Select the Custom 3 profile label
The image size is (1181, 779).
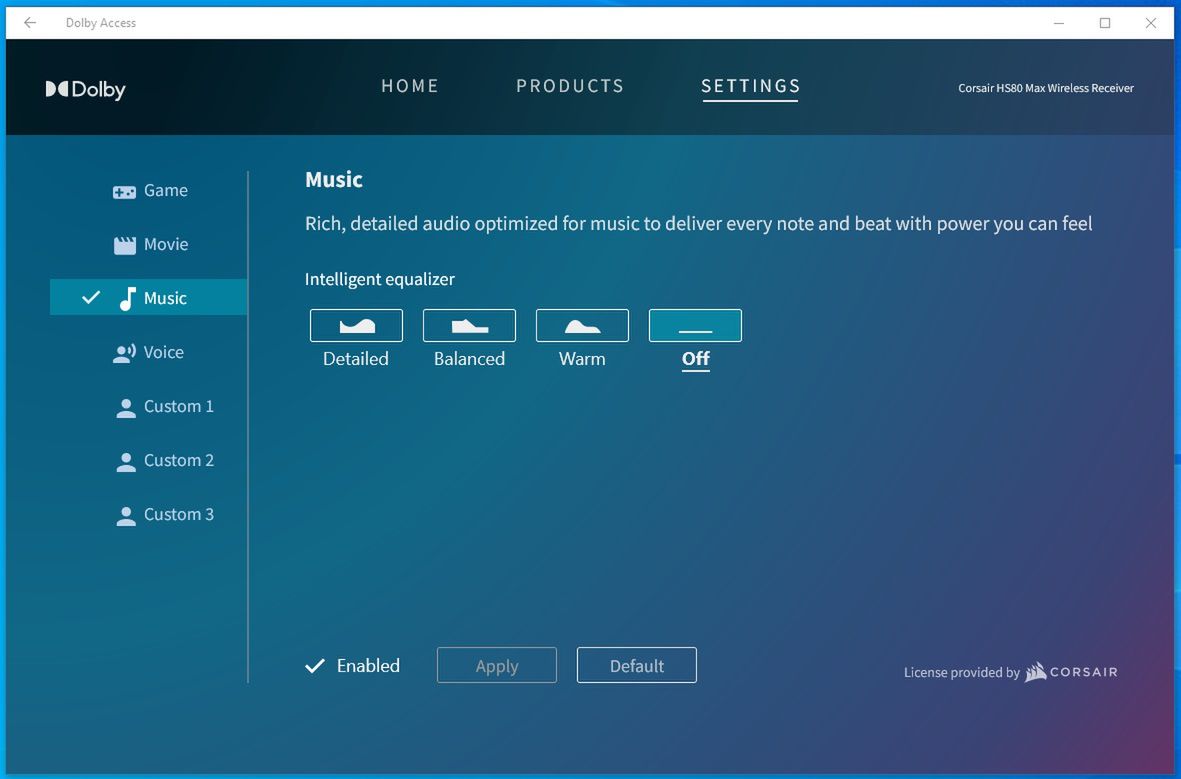click(x=179, y=515)
